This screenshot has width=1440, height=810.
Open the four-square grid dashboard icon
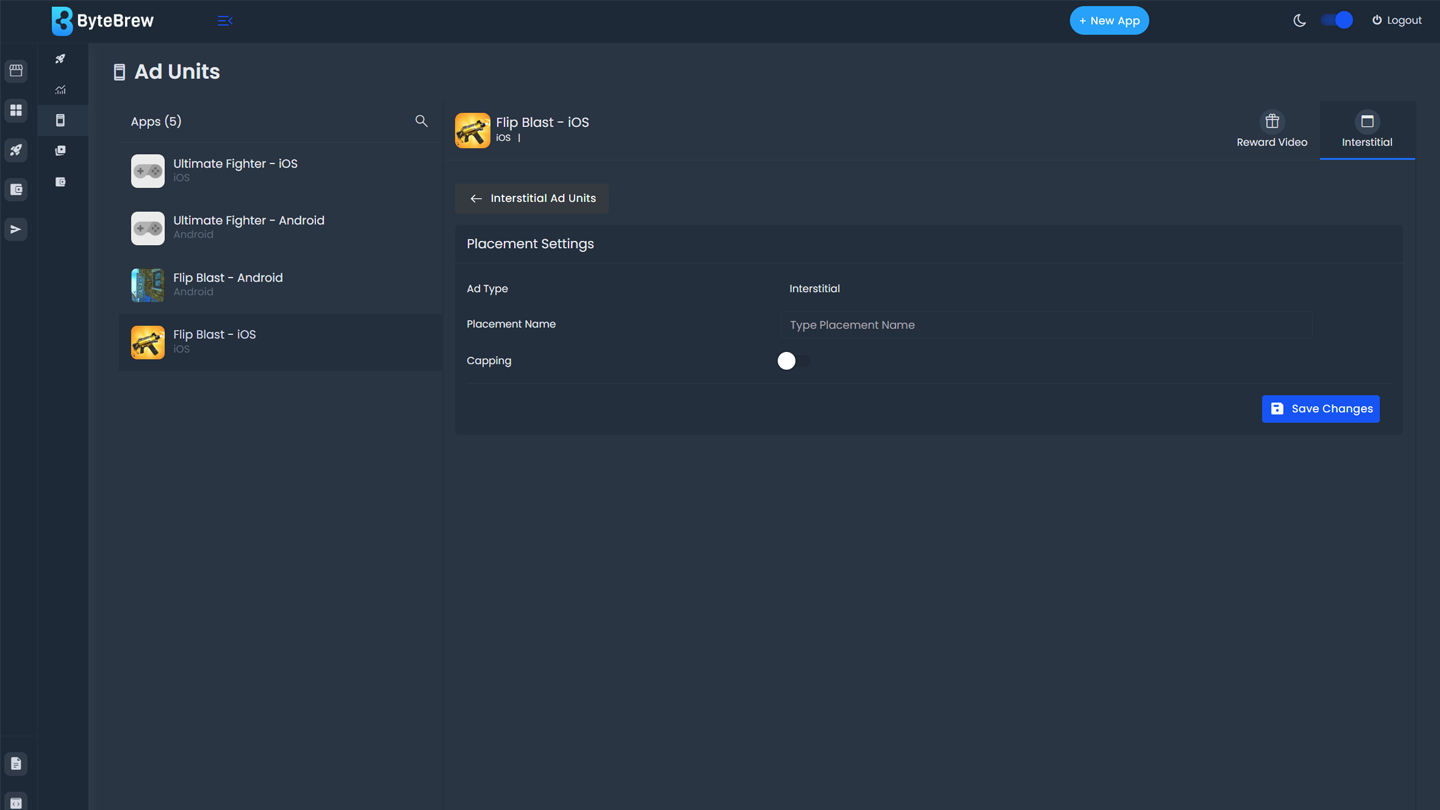click(x=16, y=111)
